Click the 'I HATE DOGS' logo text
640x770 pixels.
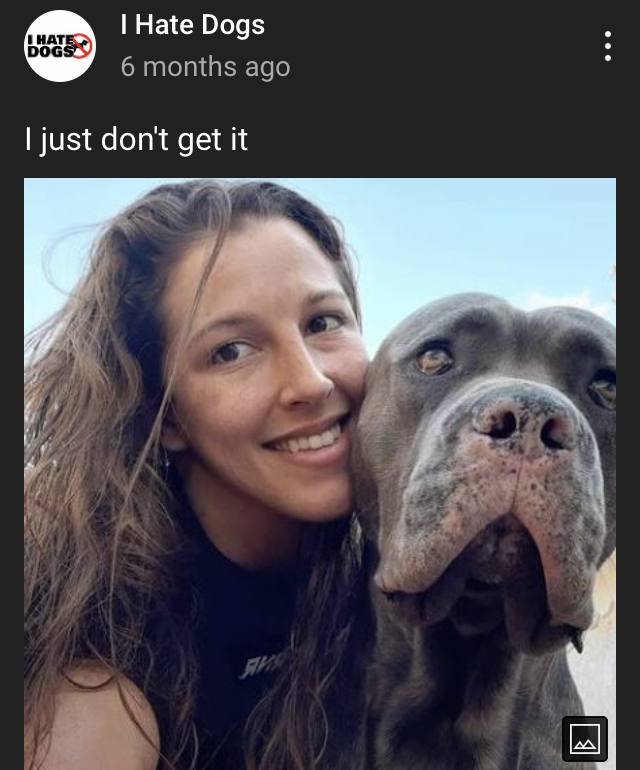[52, 46]
